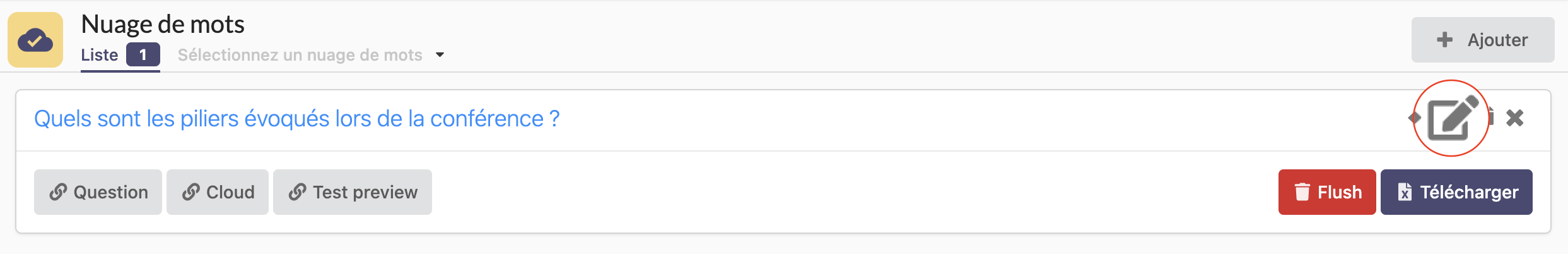Click the Question link button
1568x254 pixels.
coord(98,192)
